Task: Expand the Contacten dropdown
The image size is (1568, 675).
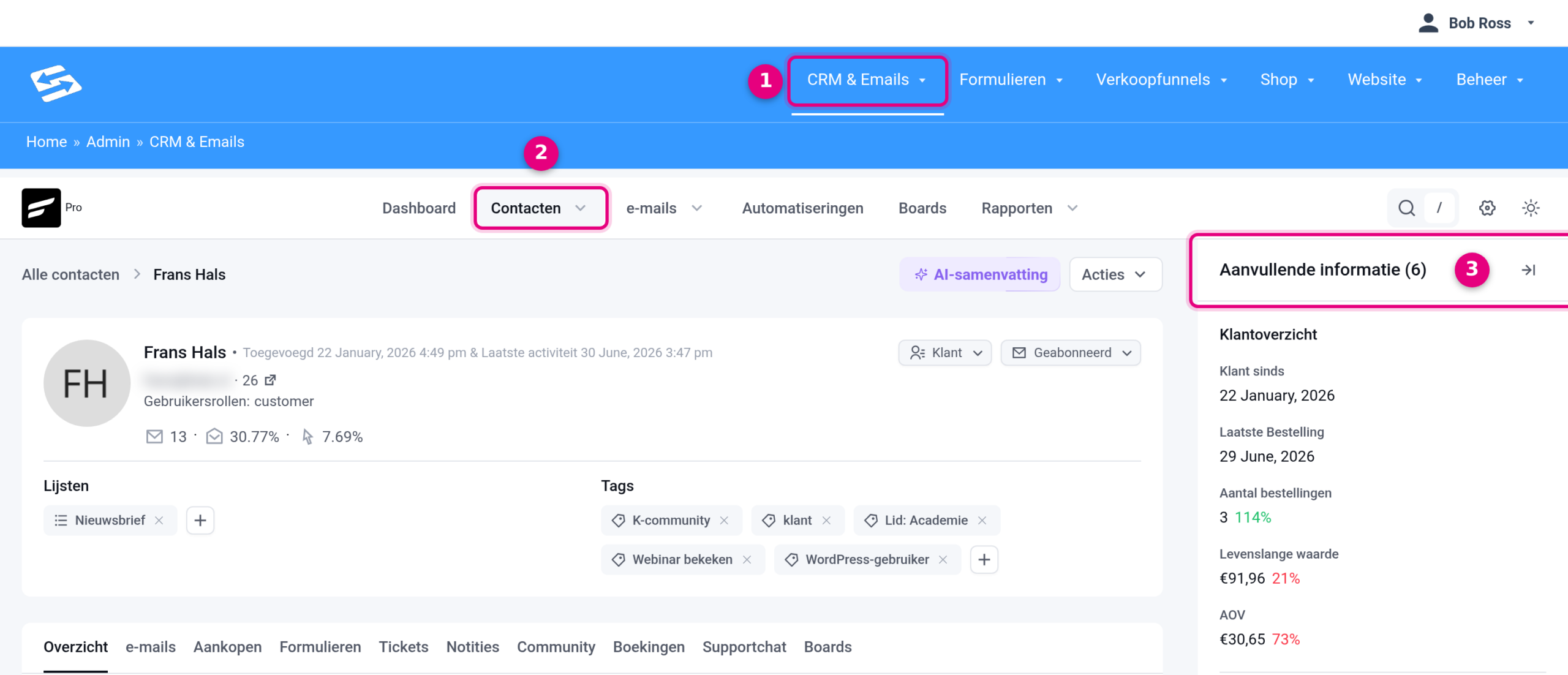Action: tap(540, 208)
